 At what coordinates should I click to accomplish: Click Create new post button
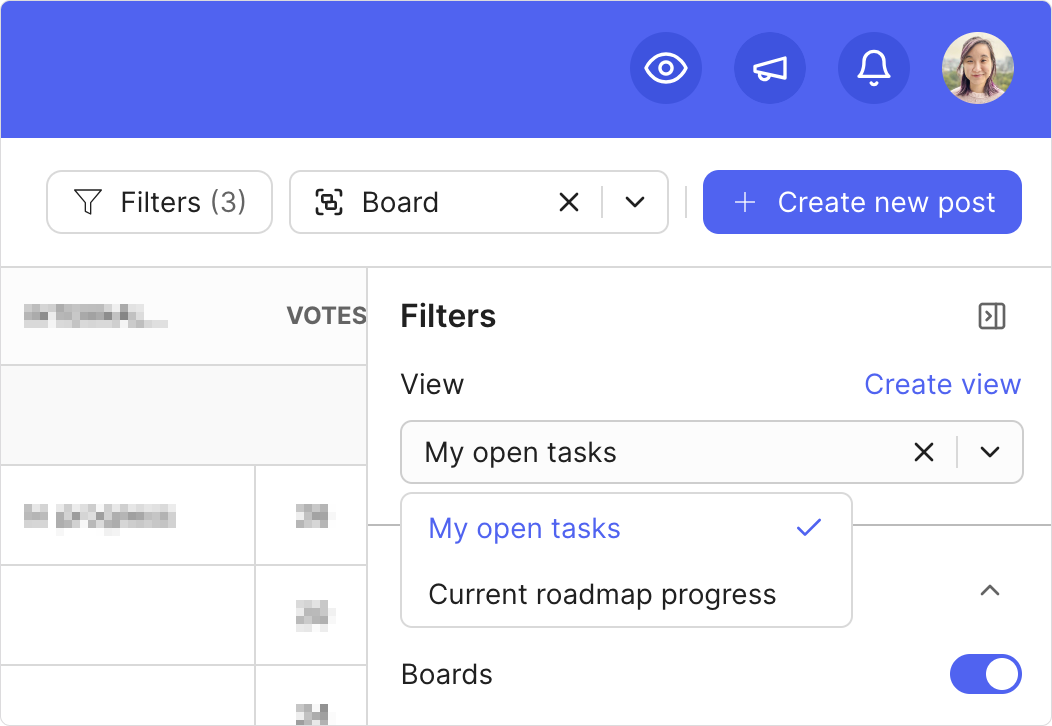(x=862, y=202)
